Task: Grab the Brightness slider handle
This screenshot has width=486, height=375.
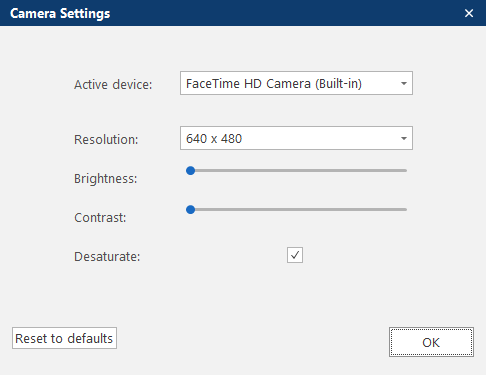Action: pos(190,171)
